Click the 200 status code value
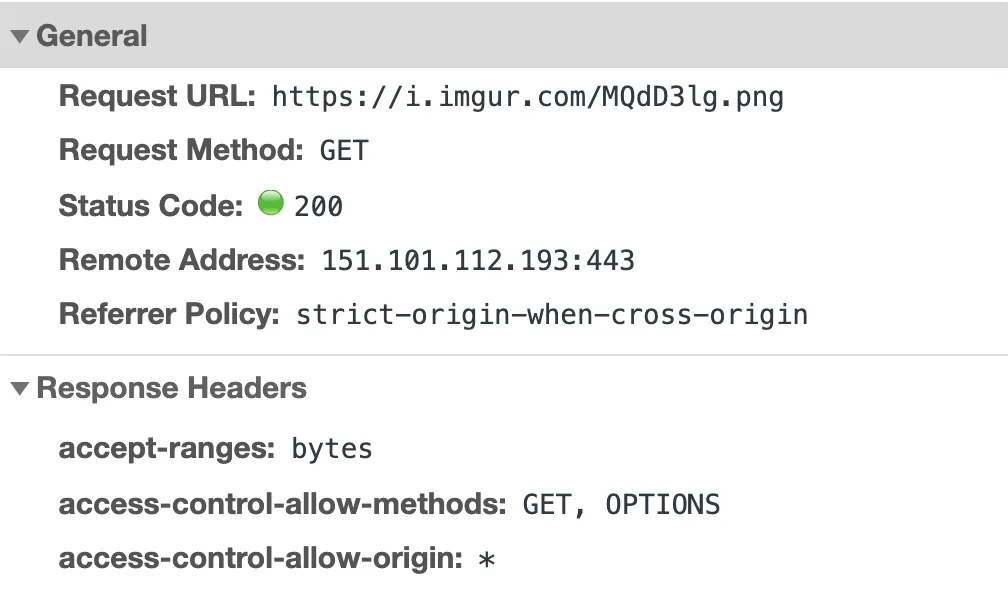Viewport: 1008px width, 596px height. pos(319,207)
